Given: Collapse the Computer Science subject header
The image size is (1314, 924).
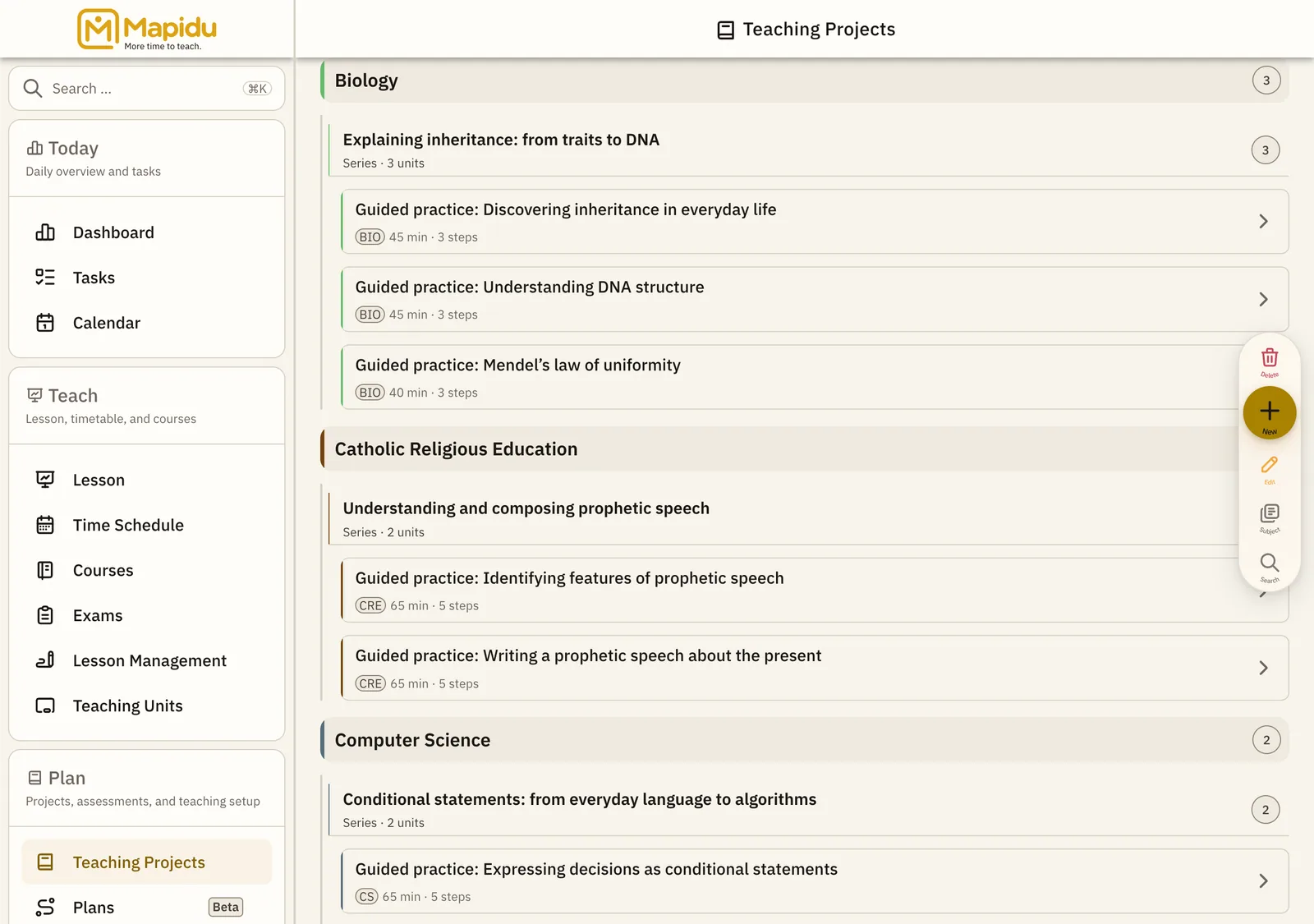Looking at the screenshot, I should [805, 740].
